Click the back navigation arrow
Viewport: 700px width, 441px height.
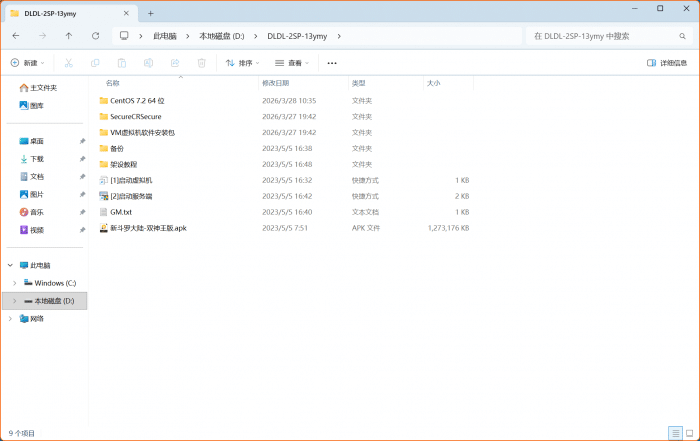point(15,35)
